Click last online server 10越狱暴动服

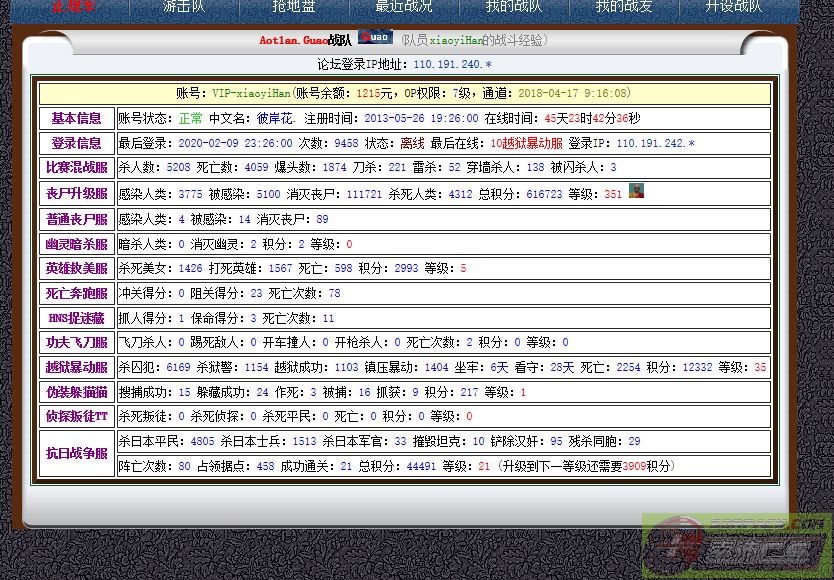click(x=527, y=143)
